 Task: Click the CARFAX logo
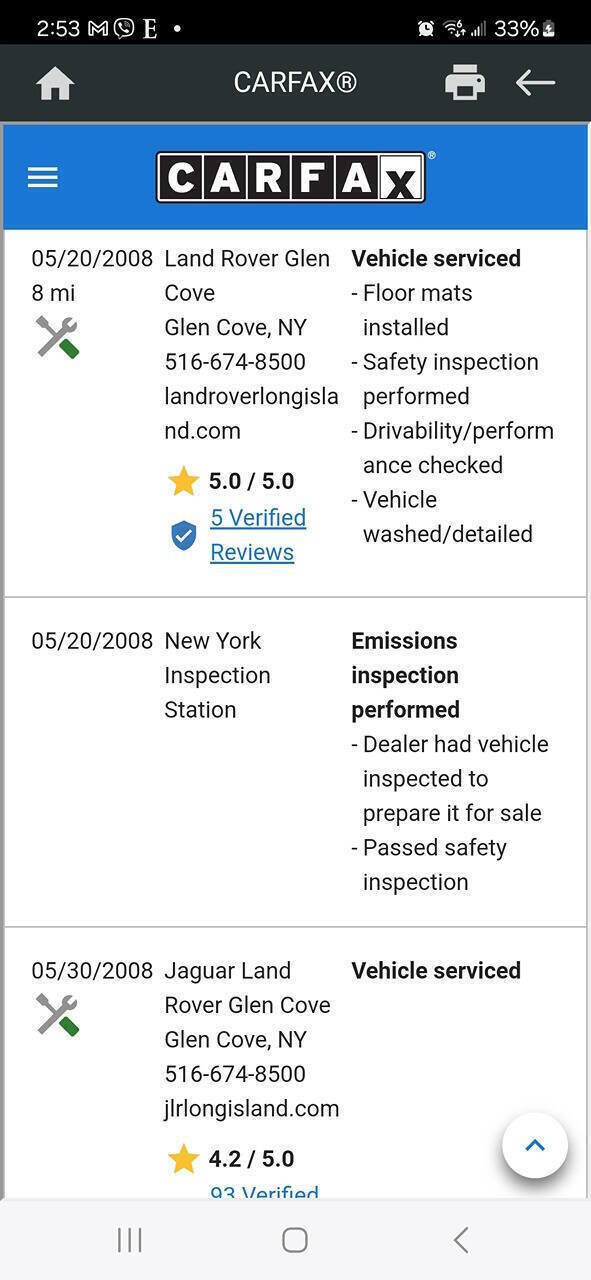pyautogui.click(x=291, y=178)
